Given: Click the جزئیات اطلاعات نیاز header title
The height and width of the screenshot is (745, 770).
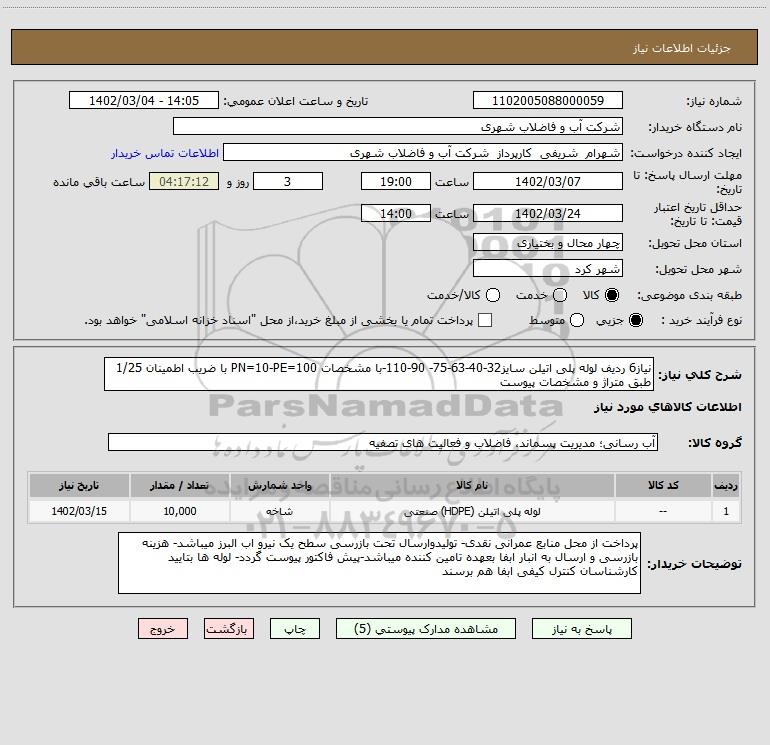Looking at the screenshot, I should click(681, 48).
